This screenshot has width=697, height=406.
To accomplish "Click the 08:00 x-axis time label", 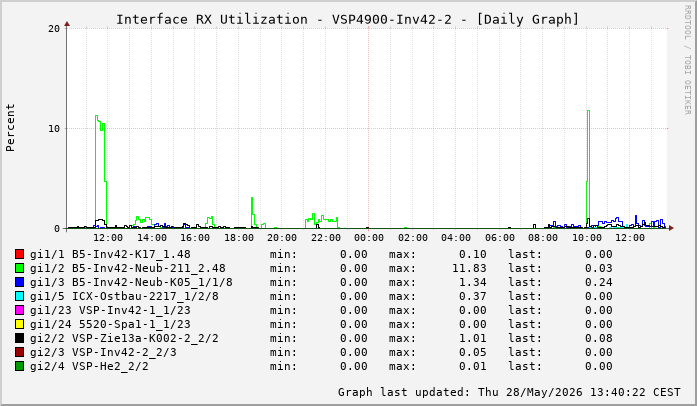I will 543,238.
